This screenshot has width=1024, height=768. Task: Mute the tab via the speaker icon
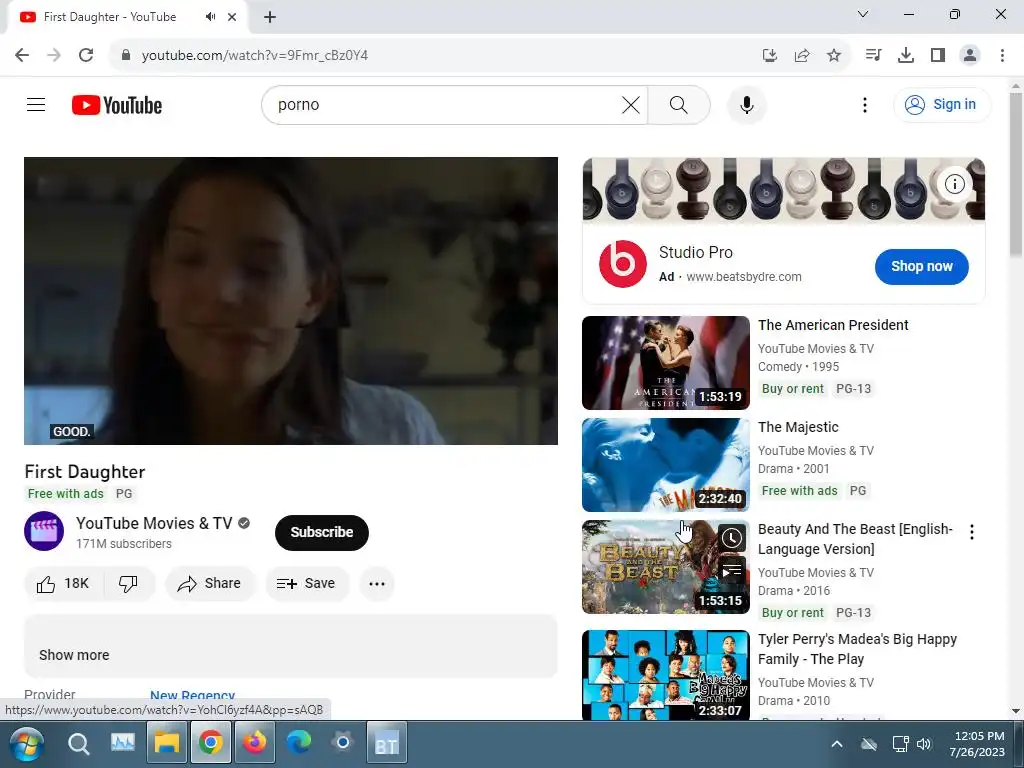(x=210, y=17)
